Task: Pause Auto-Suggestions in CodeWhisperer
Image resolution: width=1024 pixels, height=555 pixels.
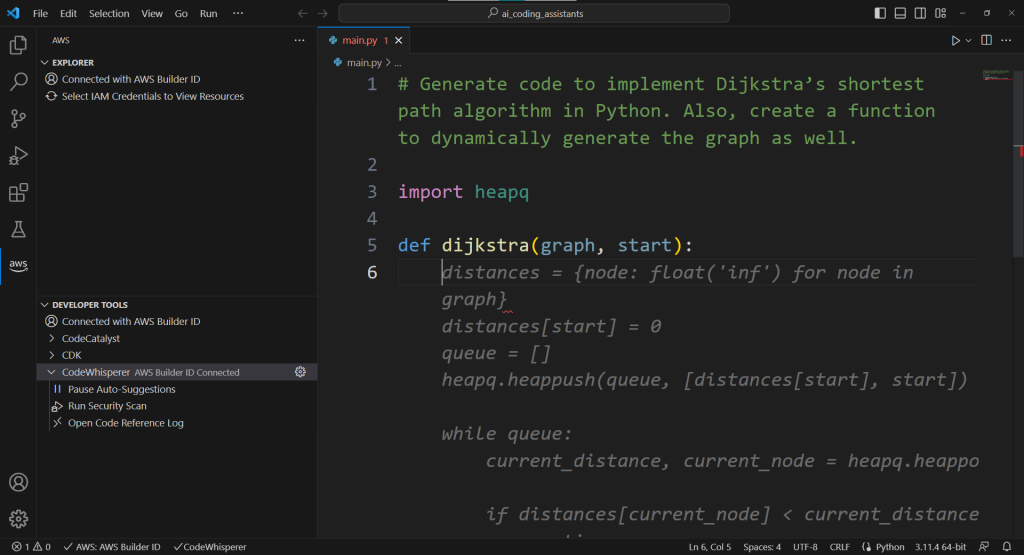Action: (x=121, y=389)
